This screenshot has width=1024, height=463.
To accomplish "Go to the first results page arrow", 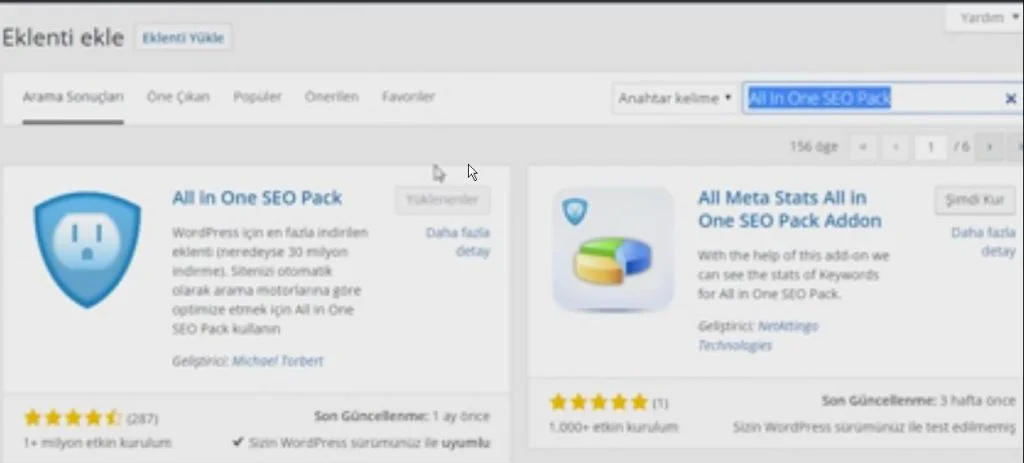I will pos(861,147).
